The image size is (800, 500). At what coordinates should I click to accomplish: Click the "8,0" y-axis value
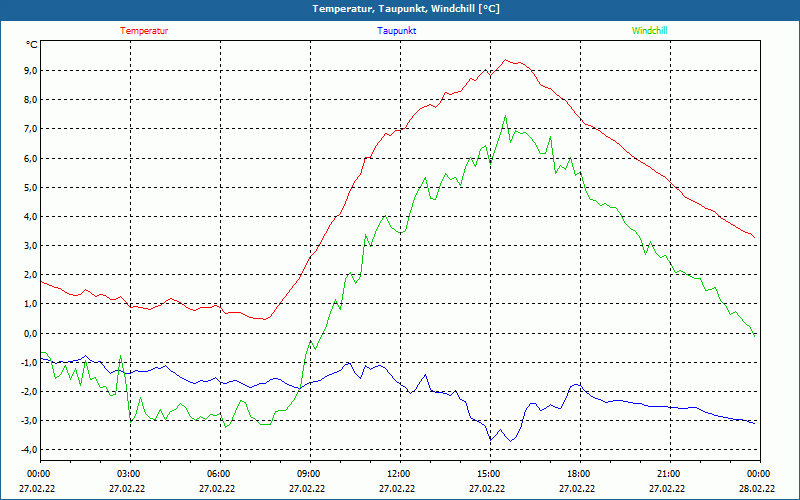30,99
